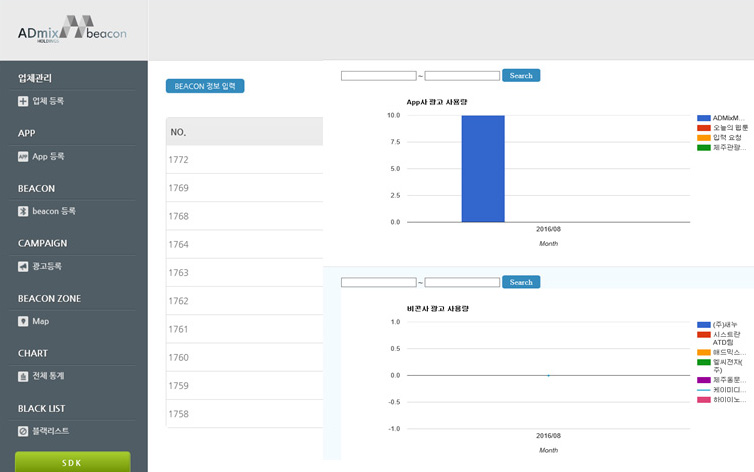The width and height of the screenshot is (754, 472).
Task: Click the ADmix beacon logo
Action: coord(72,30)
